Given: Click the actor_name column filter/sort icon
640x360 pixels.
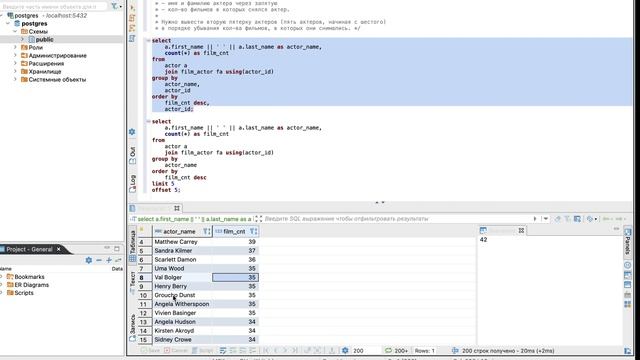Looking at the screenshot, I should [x=207, y=231].
